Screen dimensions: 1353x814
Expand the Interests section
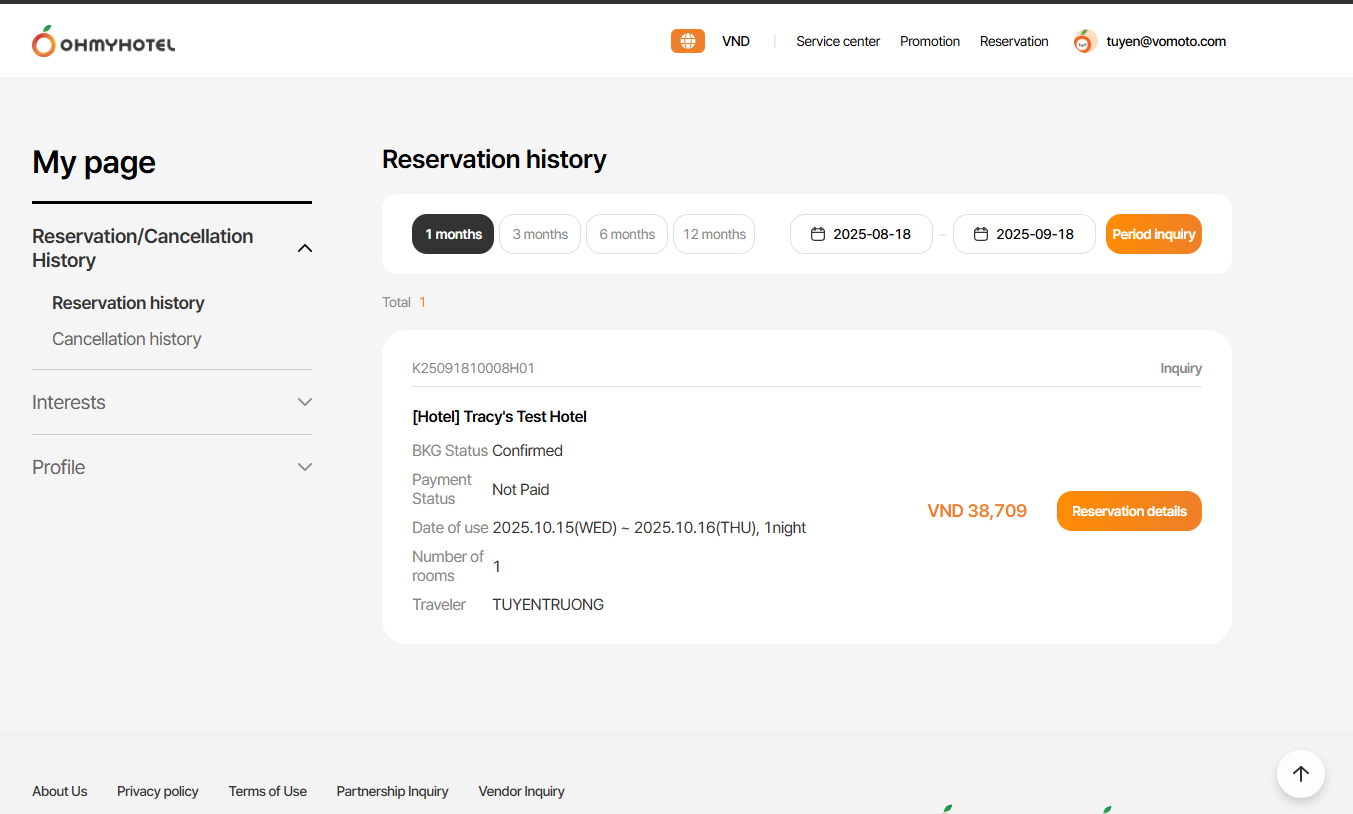(x=305, y=402)
